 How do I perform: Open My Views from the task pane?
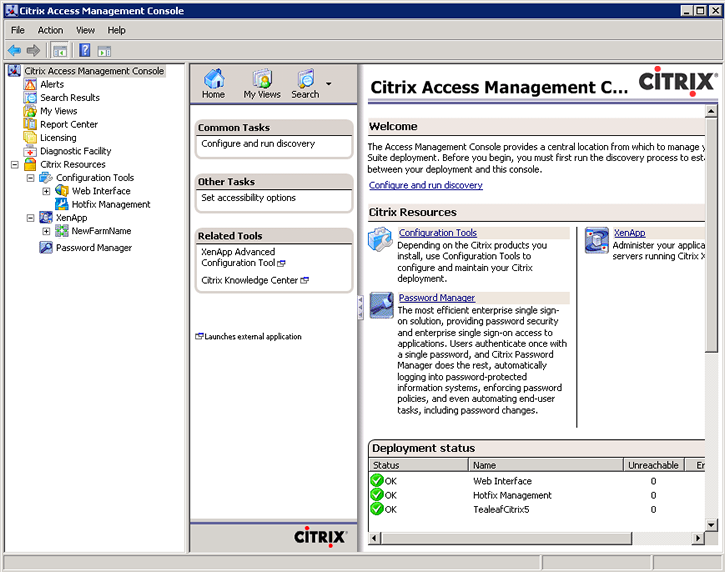262,84
